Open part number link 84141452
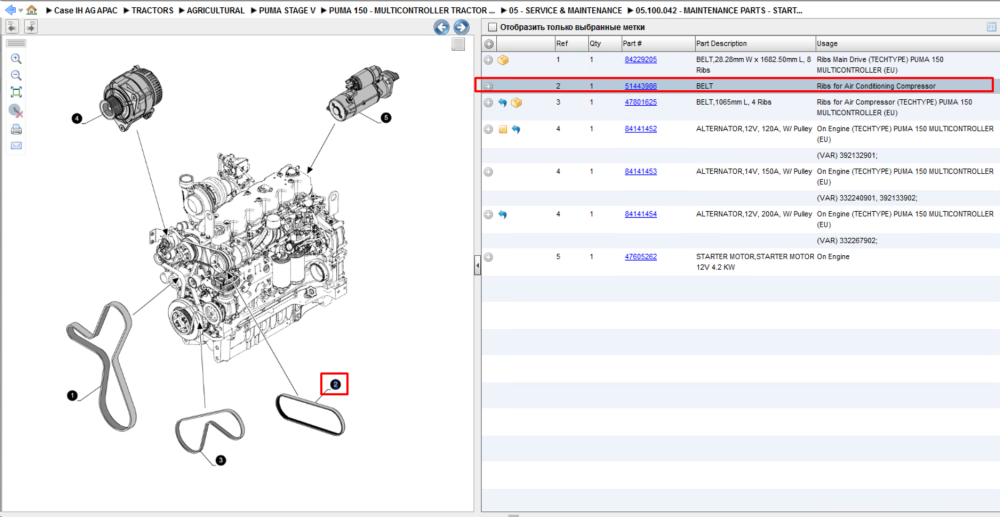1000x517 pixels. tap(640, 129)
